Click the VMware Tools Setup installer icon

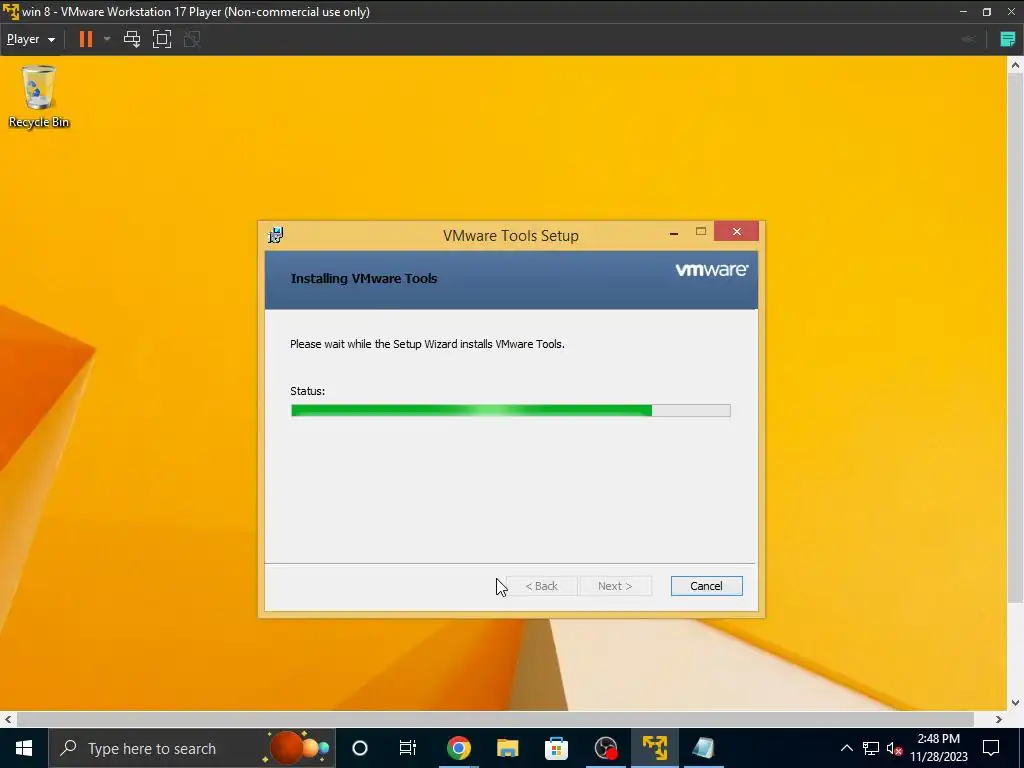[276, 235]
